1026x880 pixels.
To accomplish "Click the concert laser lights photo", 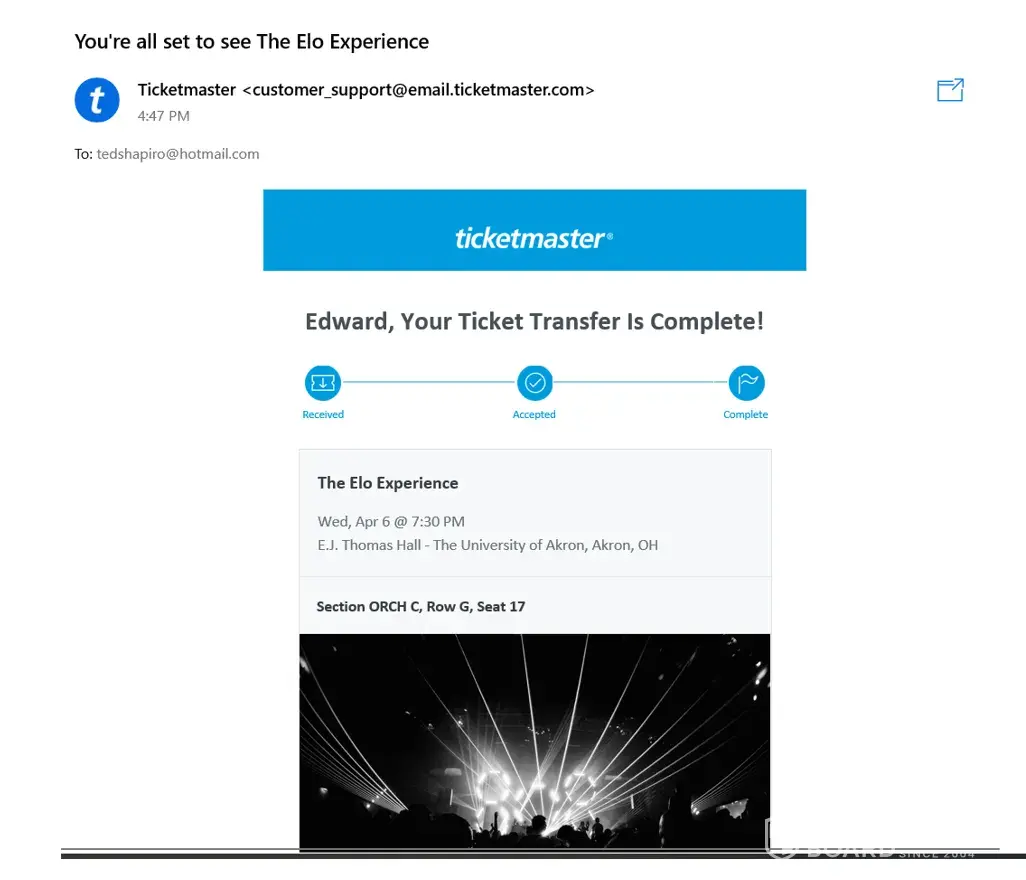I will (535, 742).
